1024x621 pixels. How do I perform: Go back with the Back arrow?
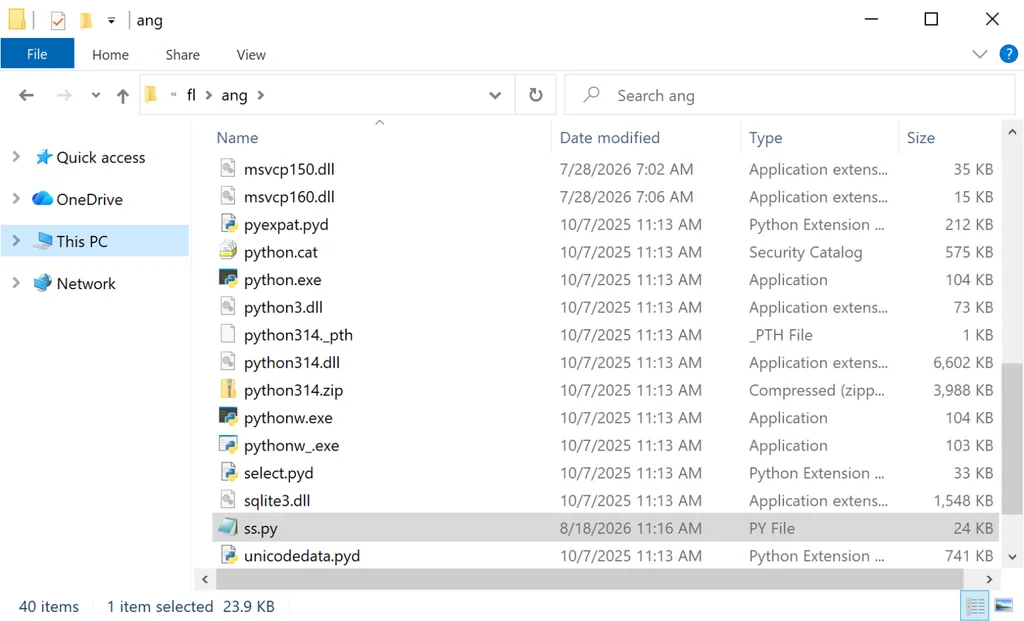pyautogui.click(x=26, y=95)
